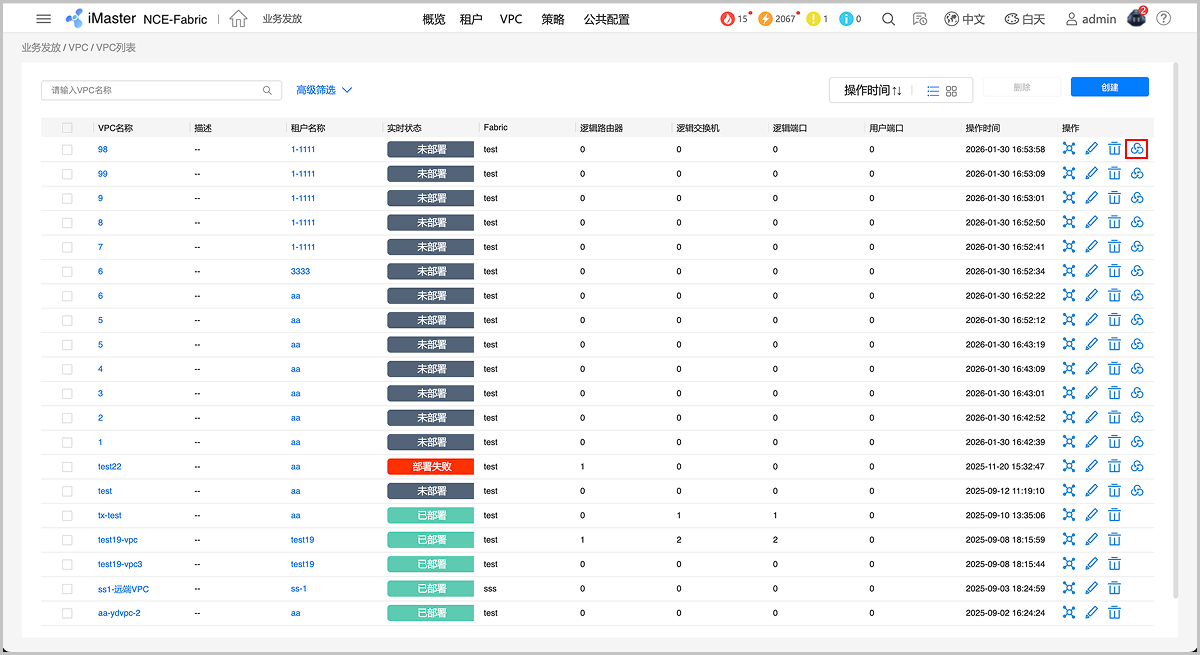This screenshot has width=1200, height=655.
Task: Select checkbox for VPC 99
Action: coord(67,174)
